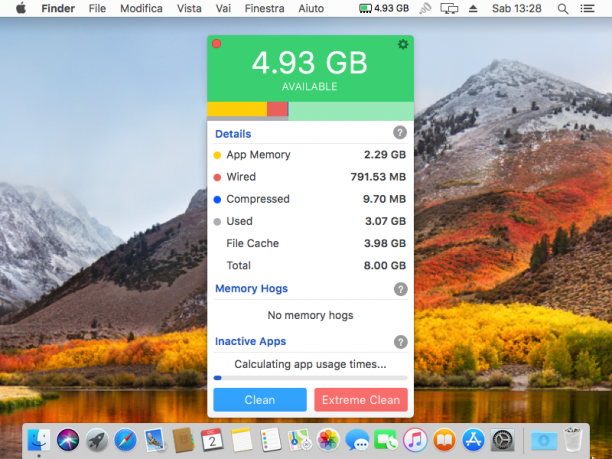Click the App Memory row
This screenshot has width=612, height=459.
tap(310, 155)
